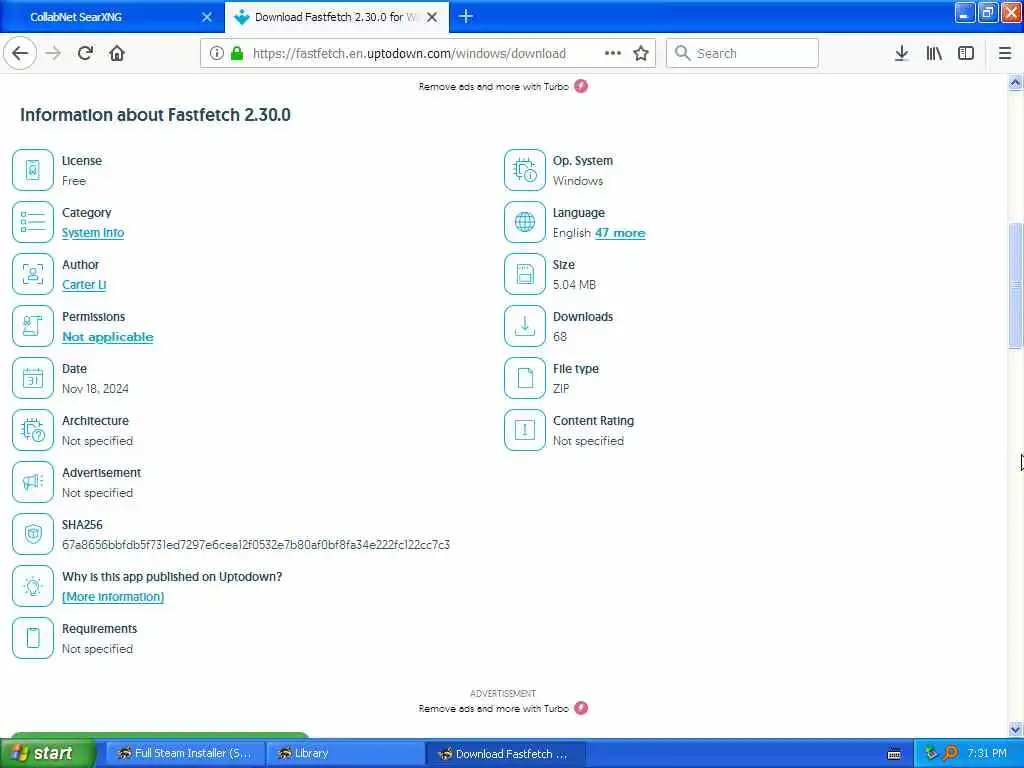This screenshot has width=1024, height=768.
Task: Click the scrollbar down arrow
Action: pos(1015,729)
